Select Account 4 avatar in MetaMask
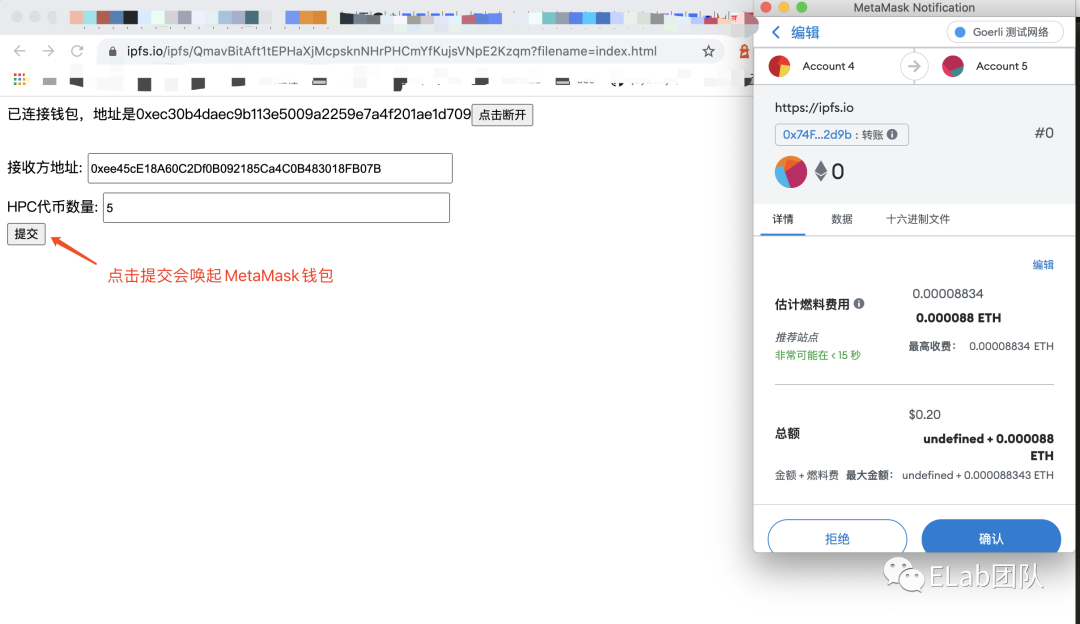1080x624 pixels. coord(780,66)
